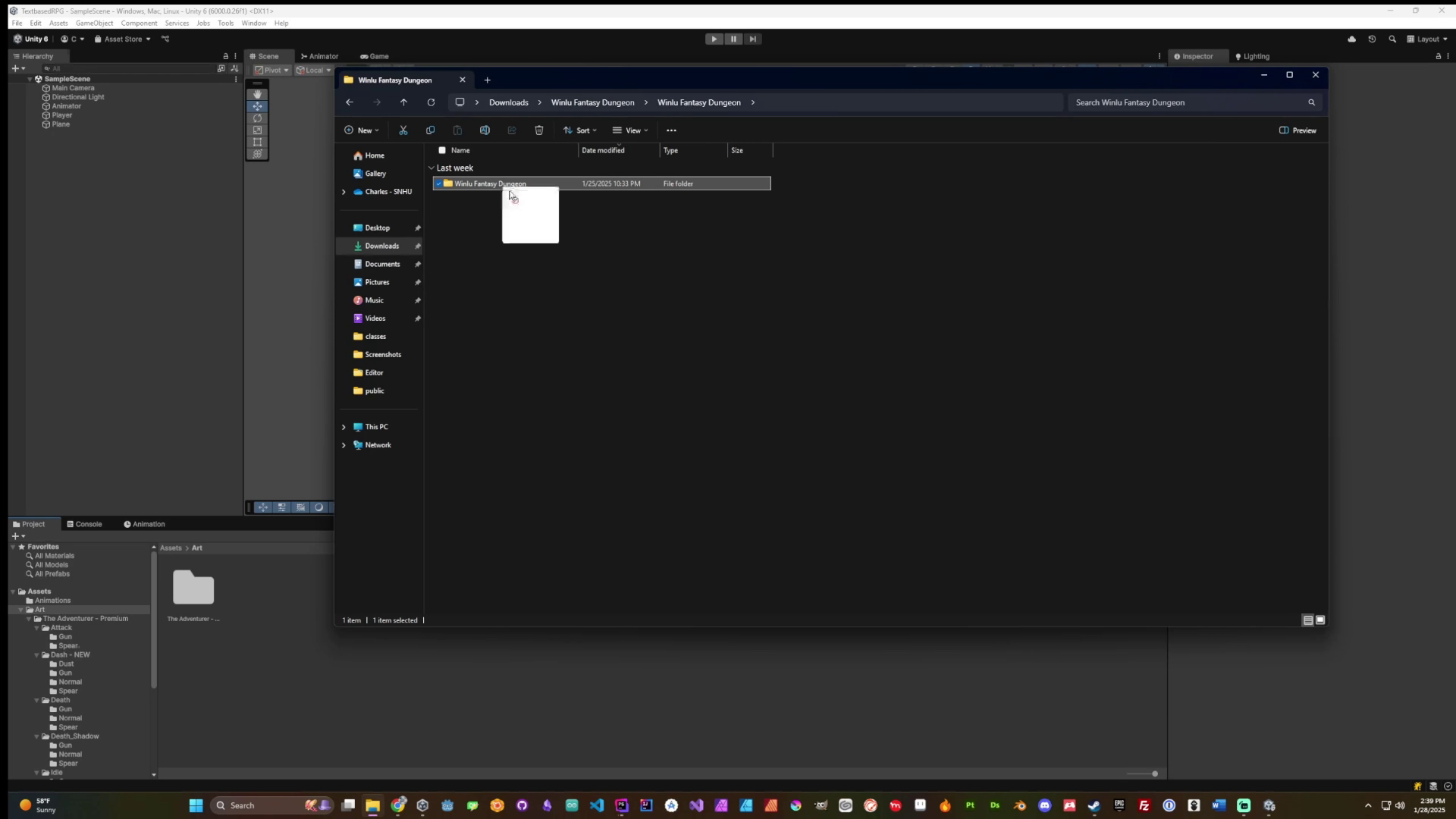Open the Component menu

tap(139, 23)
